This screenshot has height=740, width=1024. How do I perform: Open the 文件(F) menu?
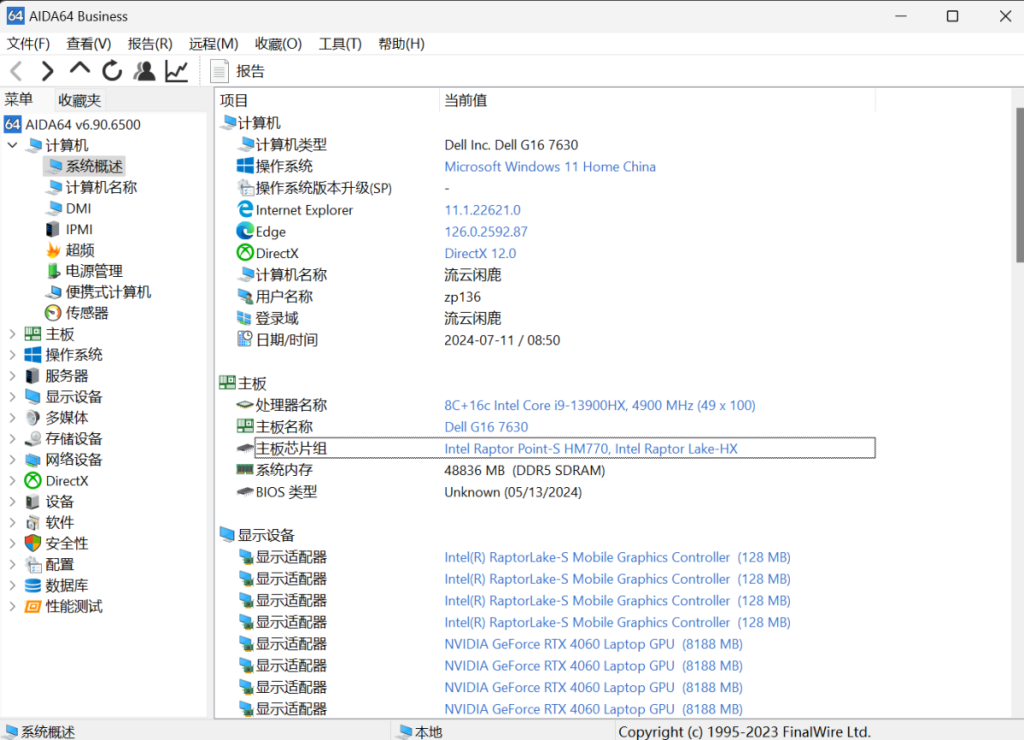[x=28, y=44]
